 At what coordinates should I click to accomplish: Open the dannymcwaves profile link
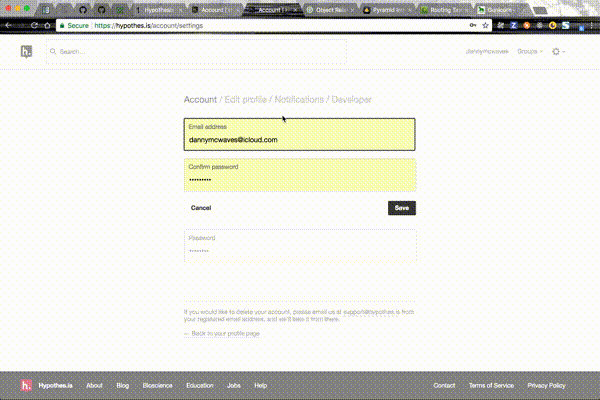pyautogui.click(x=487, y=51)
